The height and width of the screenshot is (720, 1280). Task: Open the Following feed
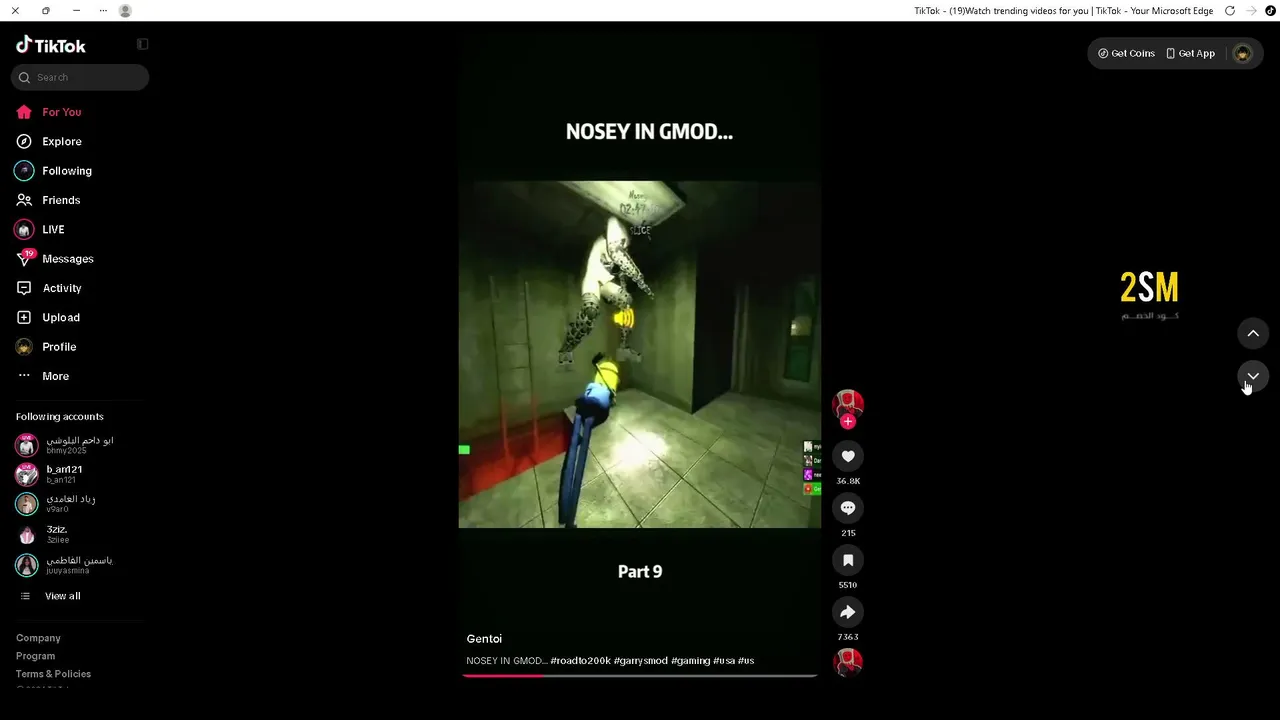(x=67, y=171)
